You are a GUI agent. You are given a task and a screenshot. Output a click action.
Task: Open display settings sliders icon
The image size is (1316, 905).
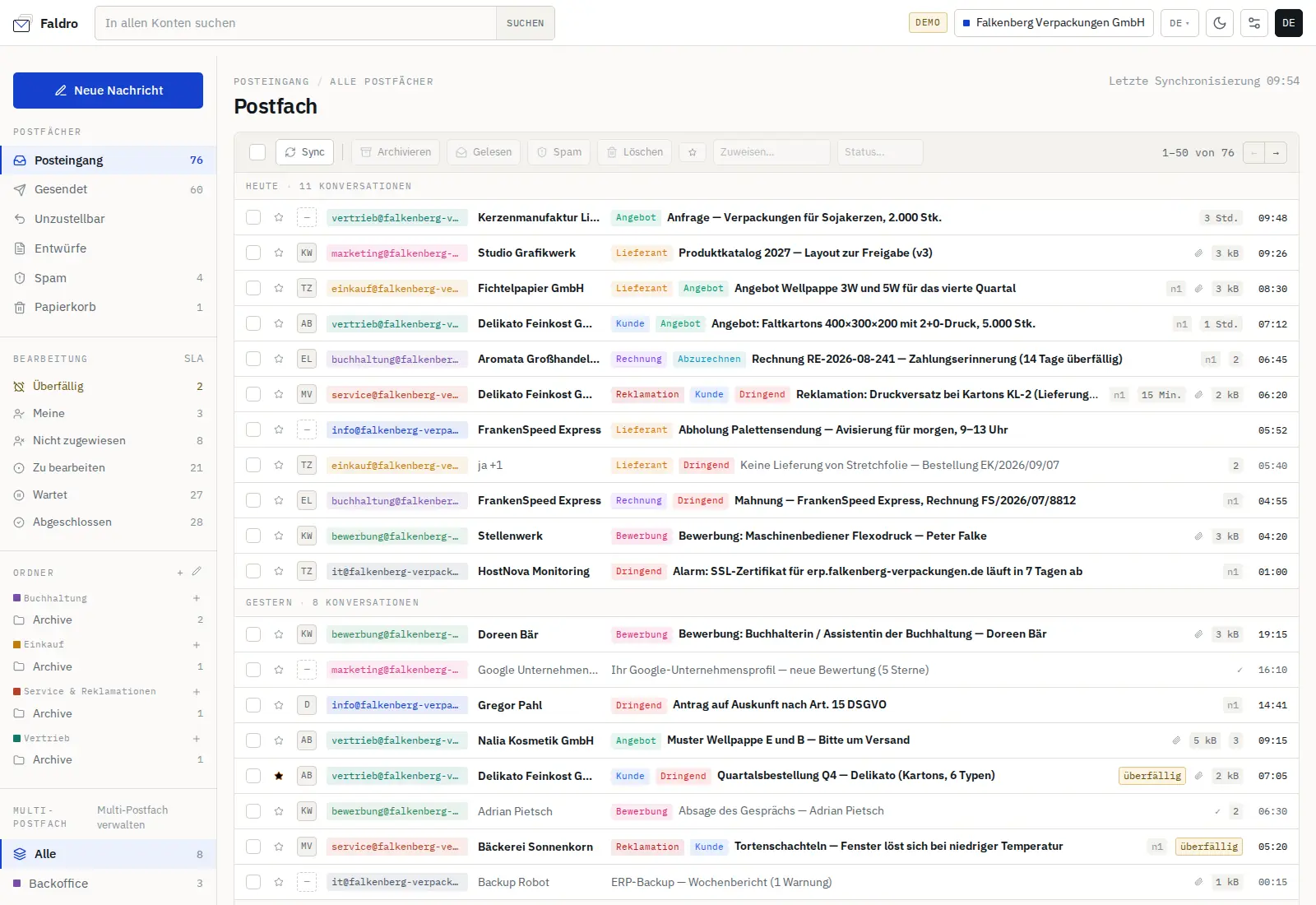pos(1254,23)
